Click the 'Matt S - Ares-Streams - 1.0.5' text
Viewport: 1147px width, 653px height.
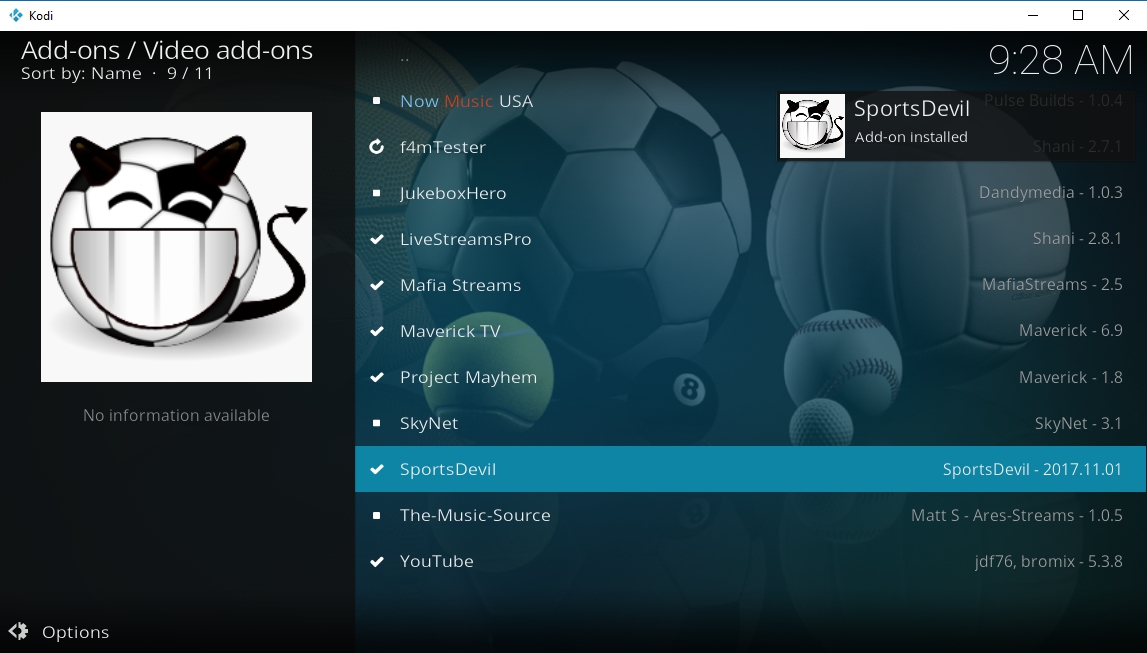1017,516
